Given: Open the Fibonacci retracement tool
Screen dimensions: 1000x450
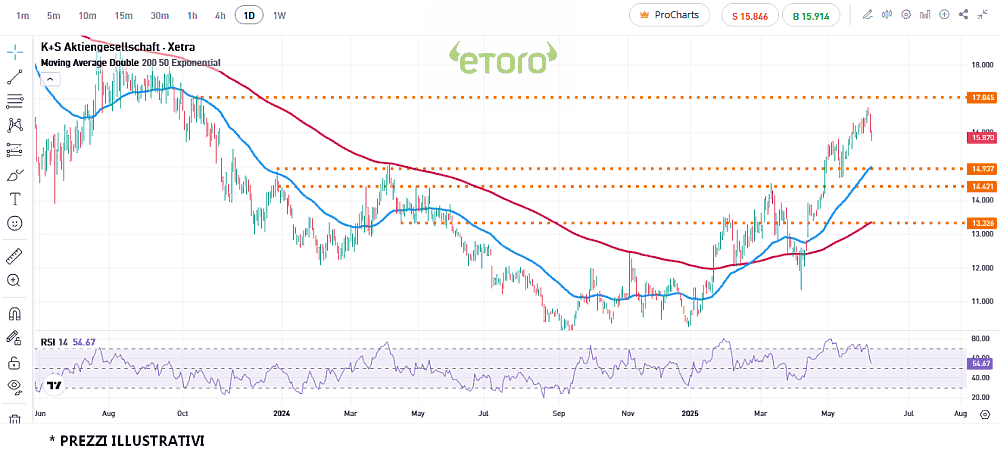Looking at the screenshot, I should coord(15,100).
